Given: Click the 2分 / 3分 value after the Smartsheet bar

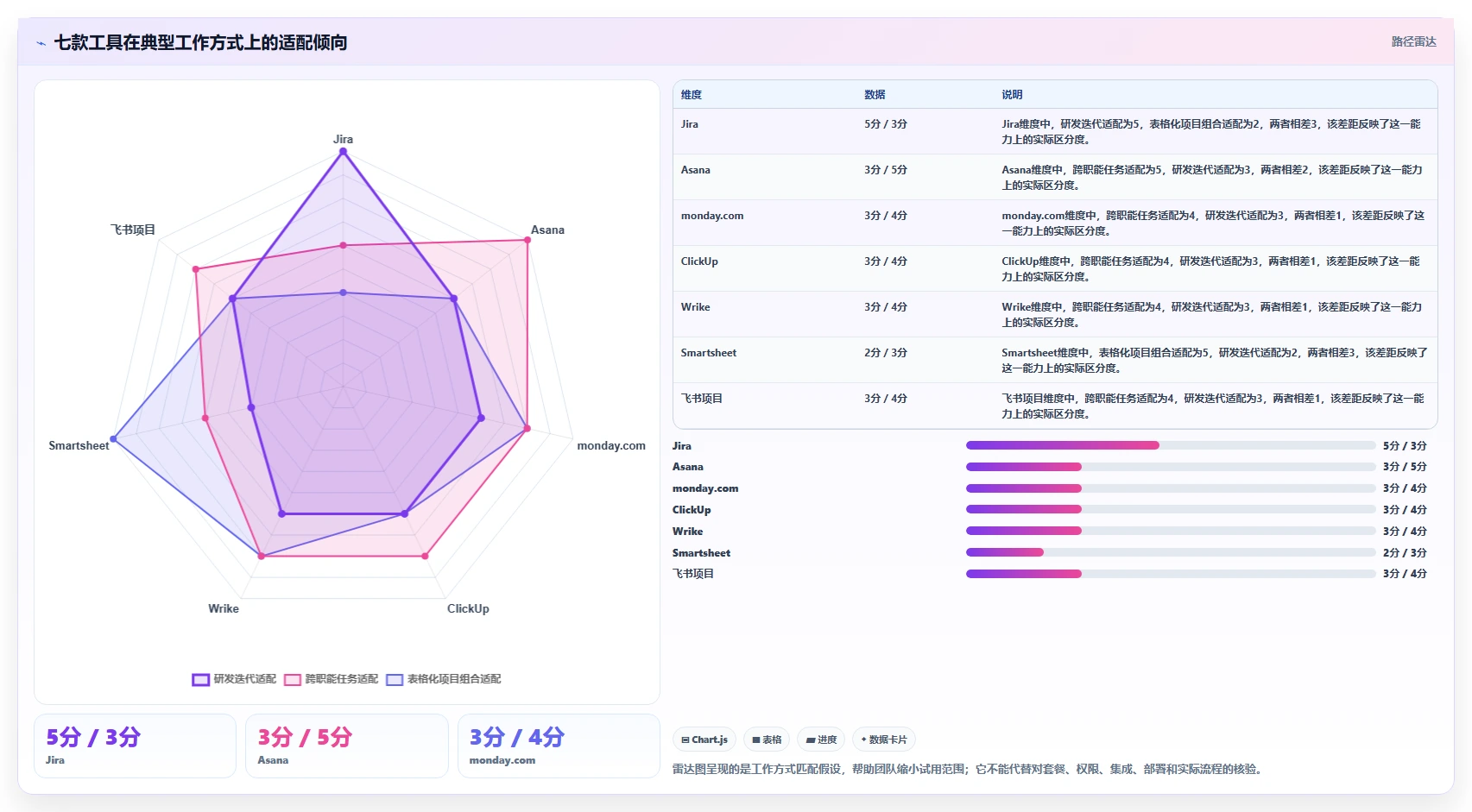Looking at the screenshot, I should tap(1405, 553).
